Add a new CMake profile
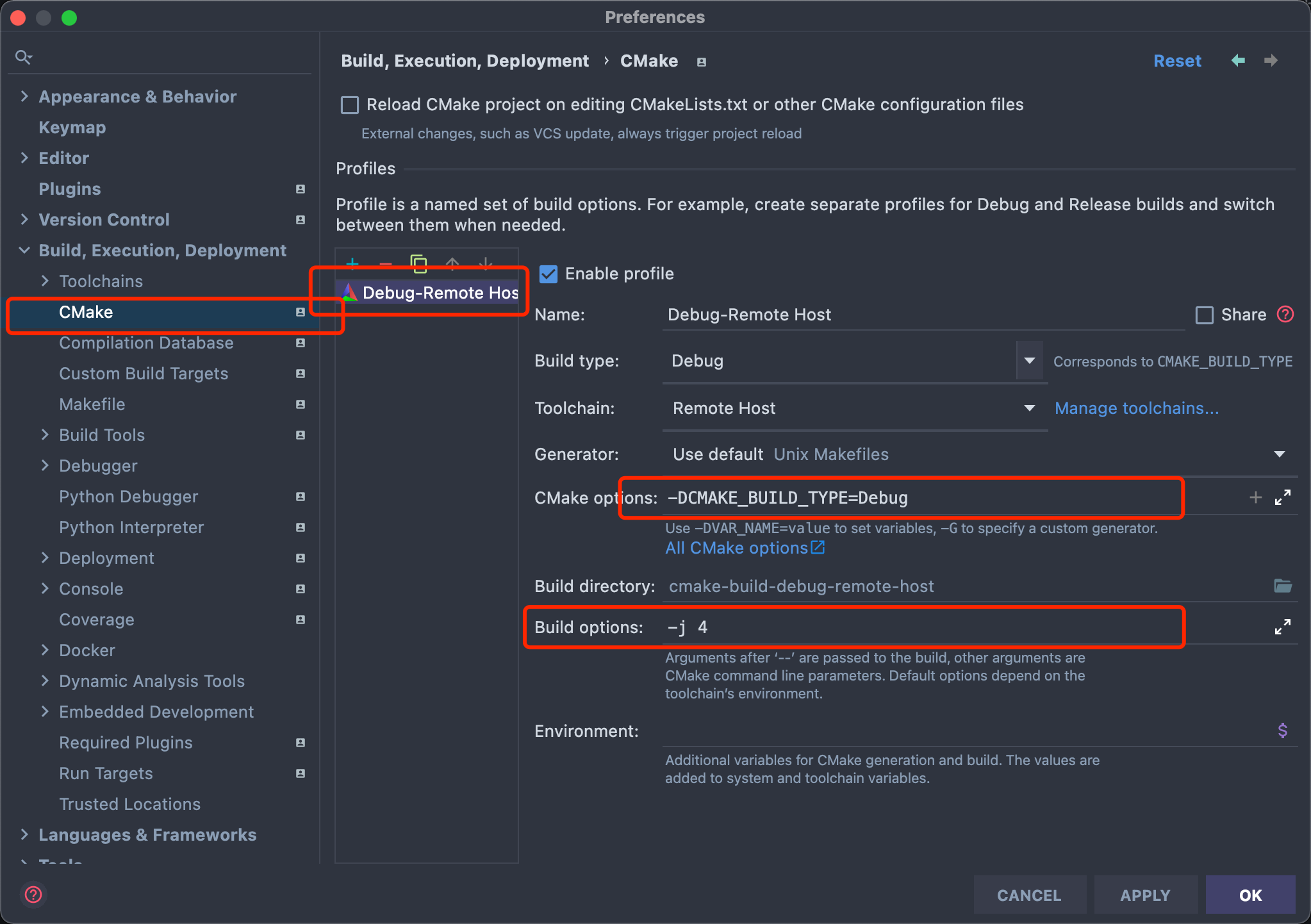The image size is (1311, 924). point(352,263)
